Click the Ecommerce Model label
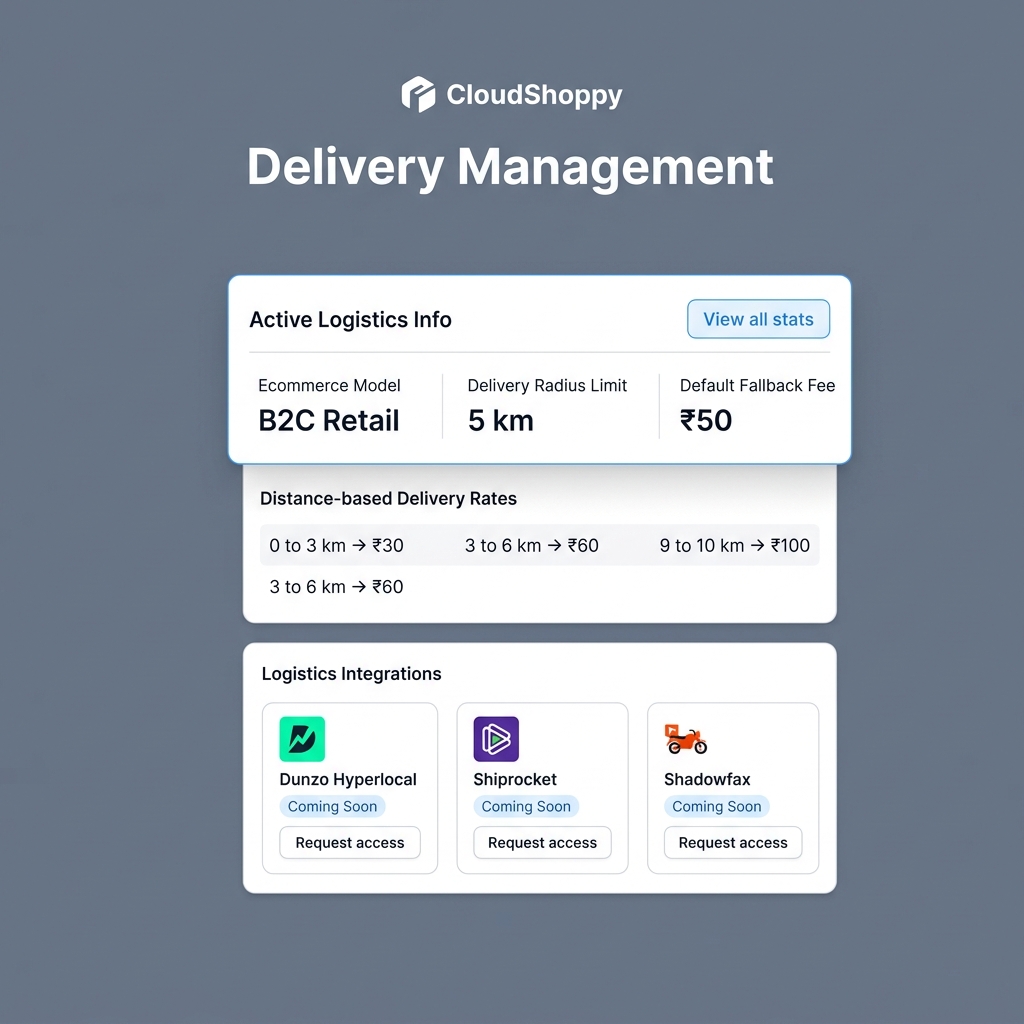Viewport: 1024px width, 1024px height. (x=329, y=385)
